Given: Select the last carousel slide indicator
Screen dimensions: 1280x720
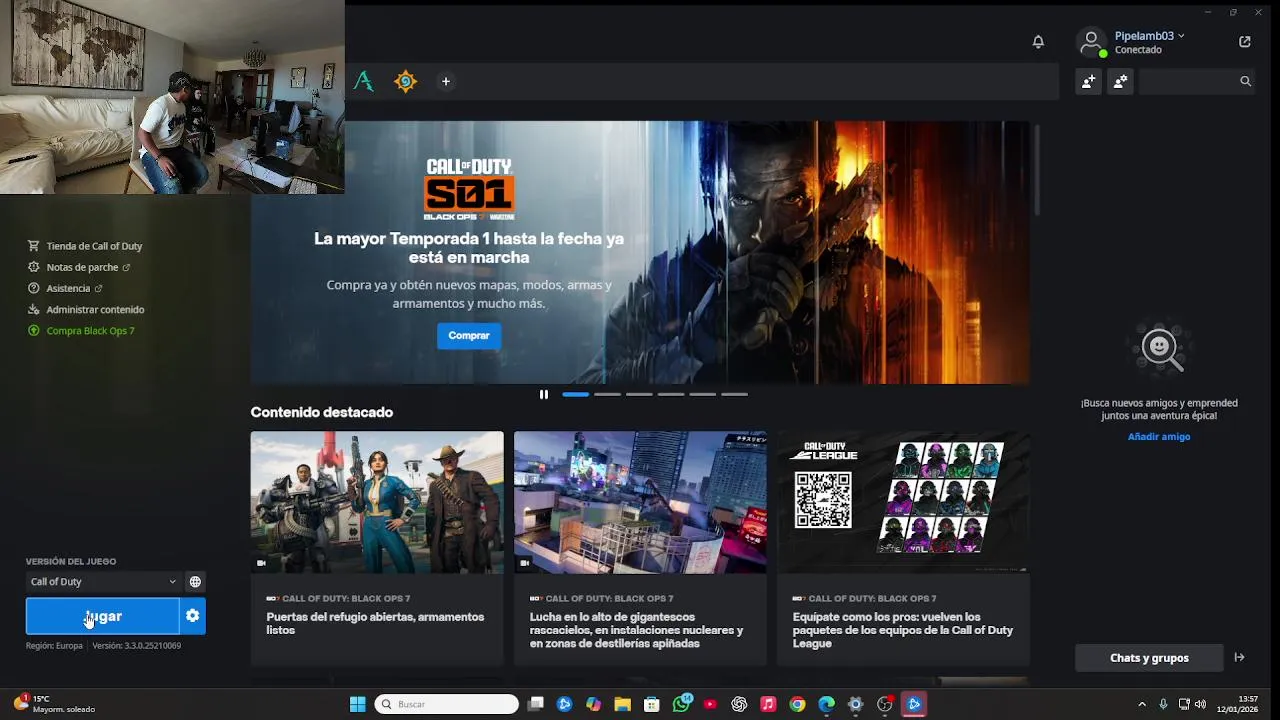Looking at the screenshot, I should pyautogui.click(x=734, y=394).
